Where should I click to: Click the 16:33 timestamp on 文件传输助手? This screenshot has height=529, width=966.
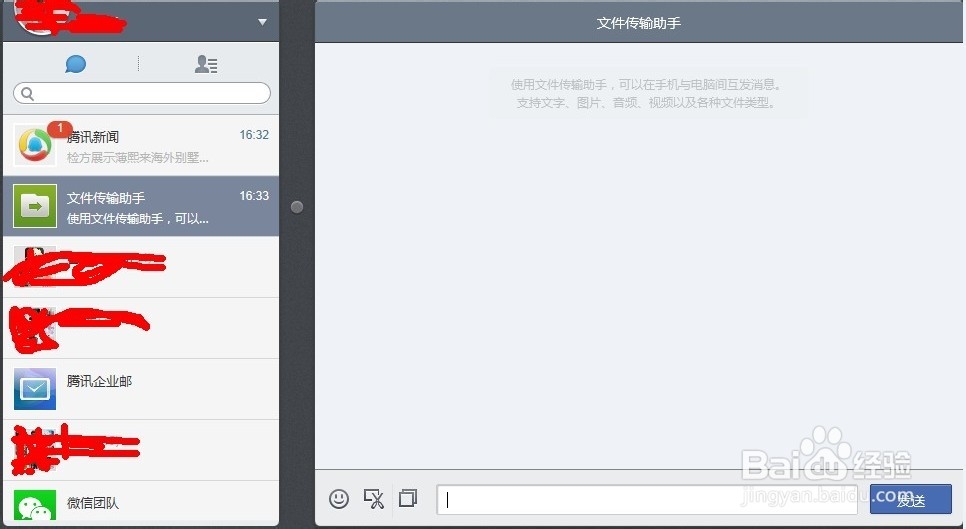pos(254,196)
